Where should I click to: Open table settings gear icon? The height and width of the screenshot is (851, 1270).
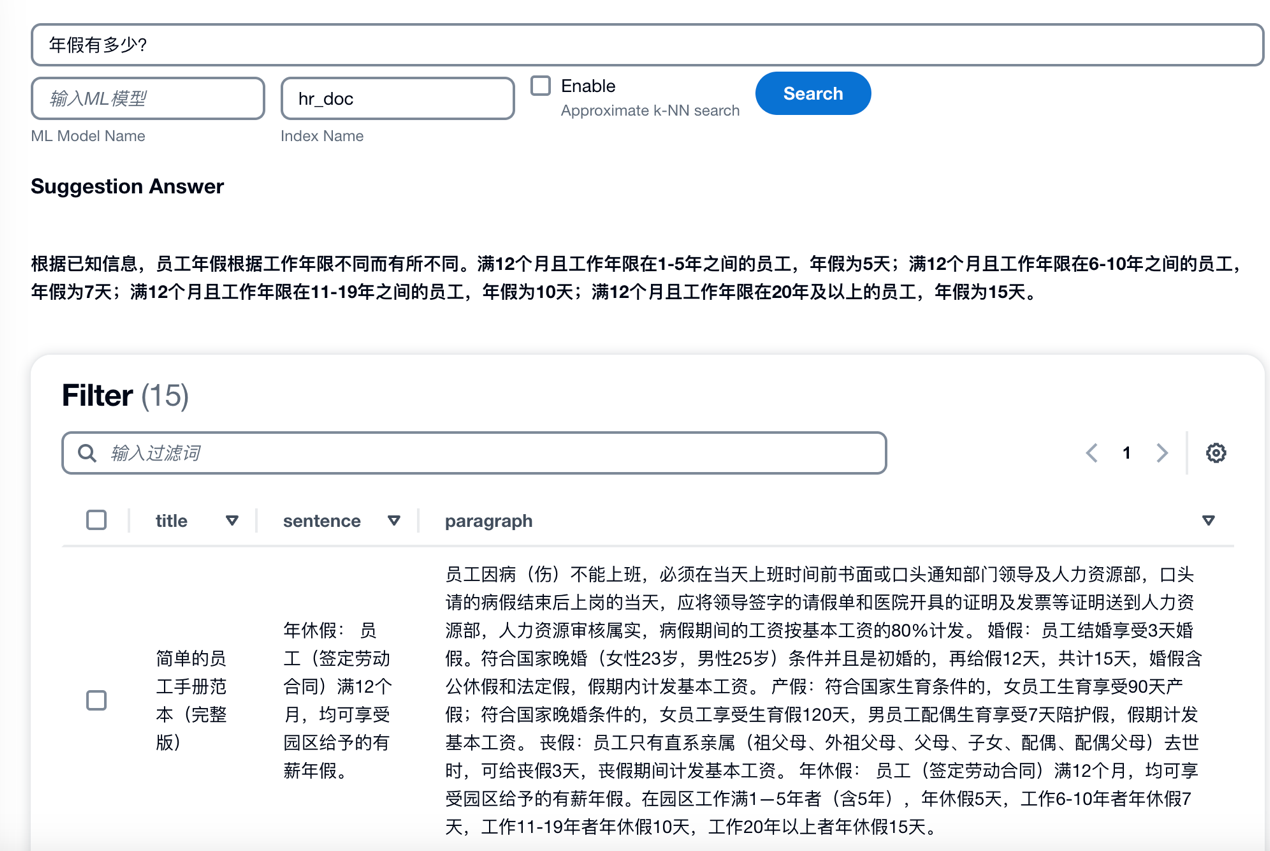tap(1215, 453)
